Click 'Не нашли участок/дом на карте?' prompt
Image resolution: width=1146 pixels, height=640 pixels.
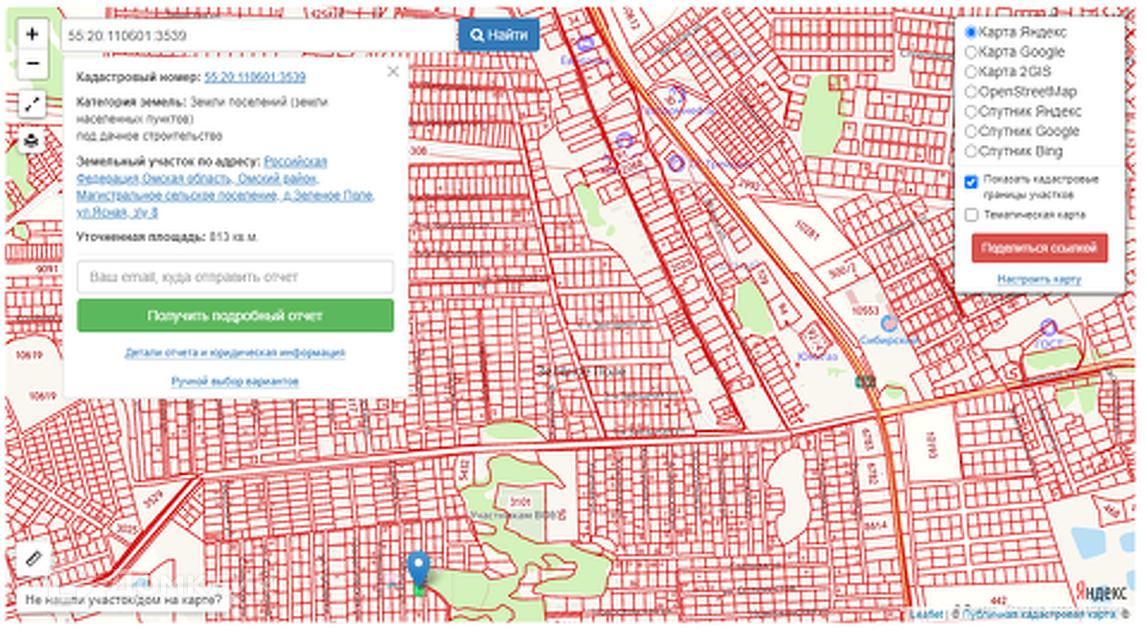point(124,600)
